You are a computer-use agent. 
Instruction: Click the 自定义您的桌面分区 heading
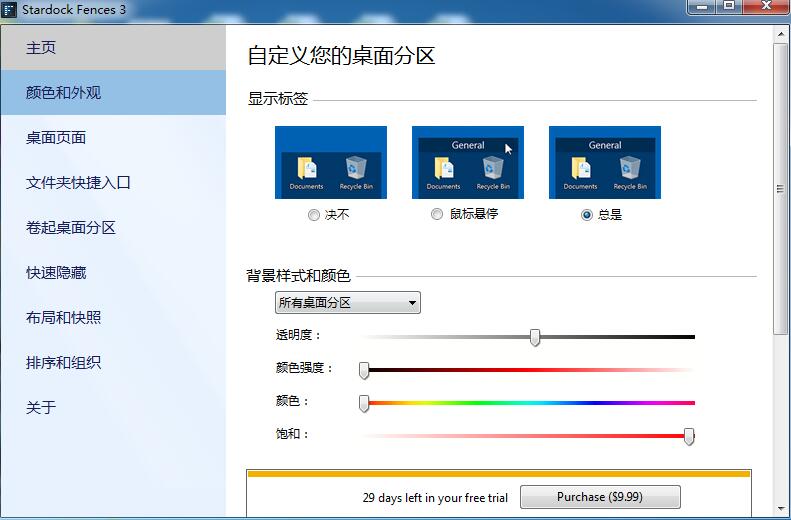click(342, 55)
